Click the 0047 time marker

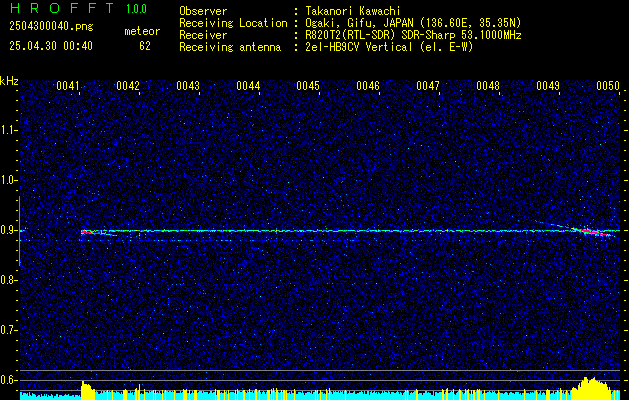pyautogui.click(x=428, y=85)
